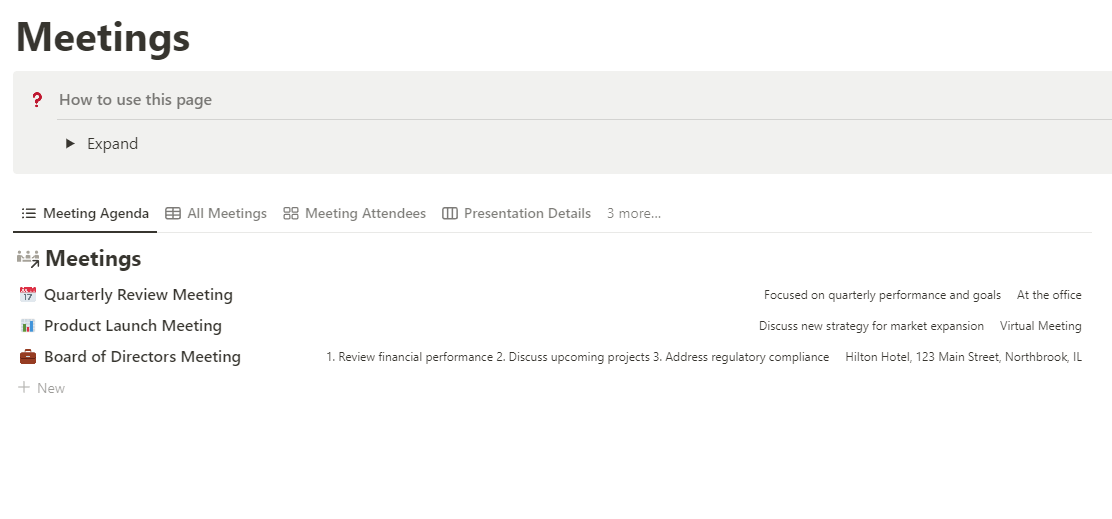Open the Product Launch Meeting page

133,326
